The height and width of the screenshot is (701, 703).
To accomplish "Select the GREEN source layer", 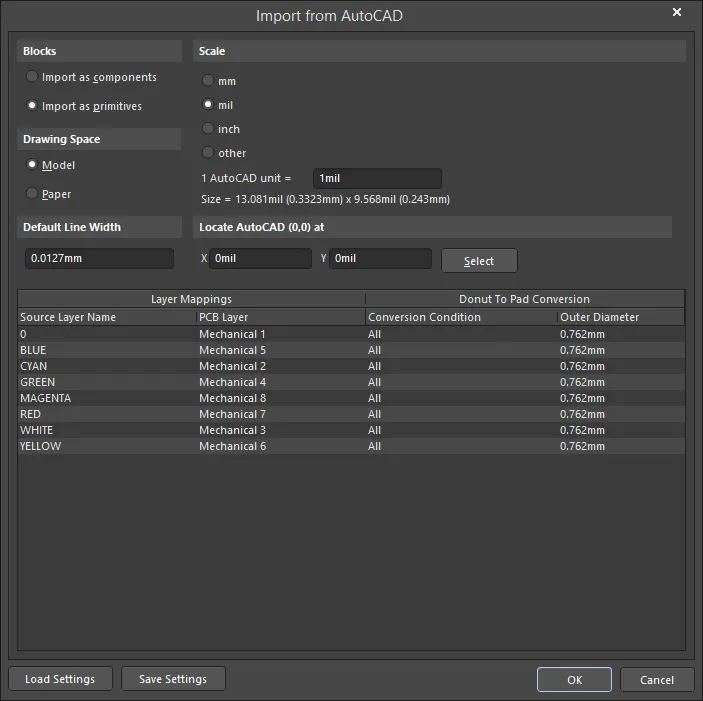I will pos(107,382).
